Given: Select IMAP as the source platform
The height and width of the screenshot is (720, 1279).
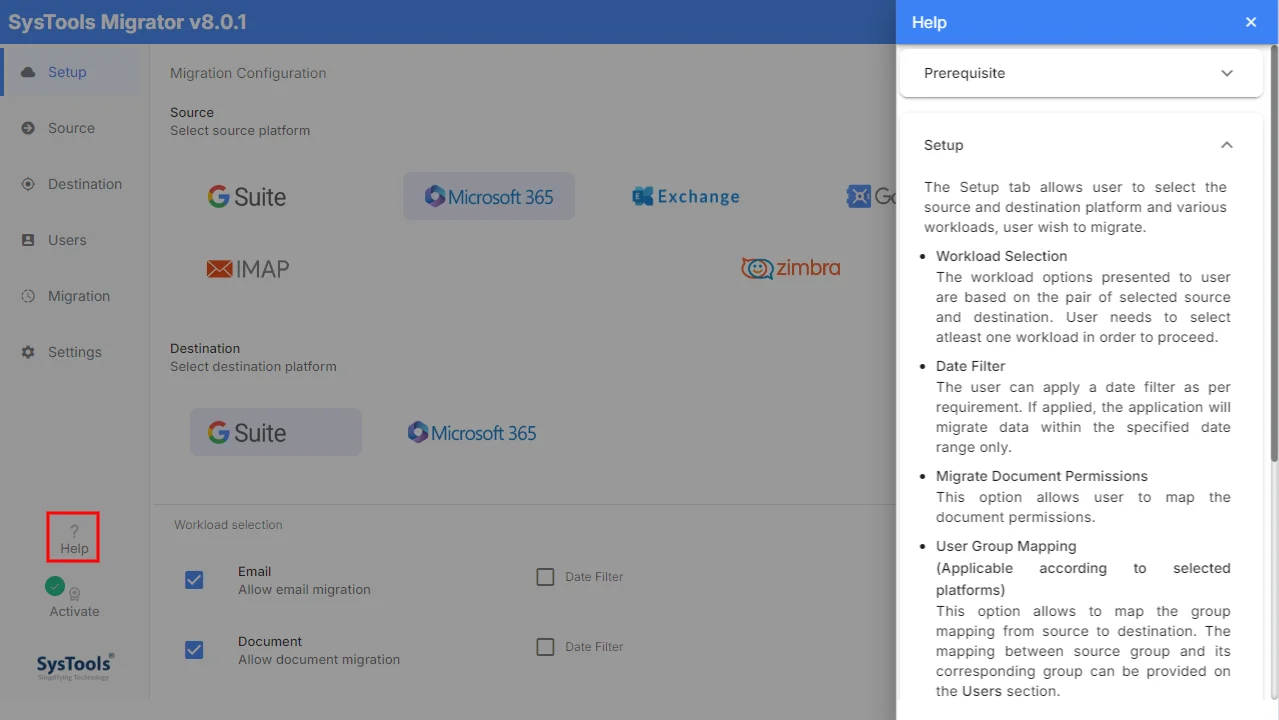Looking at the screenshot, I should point(247,268).
